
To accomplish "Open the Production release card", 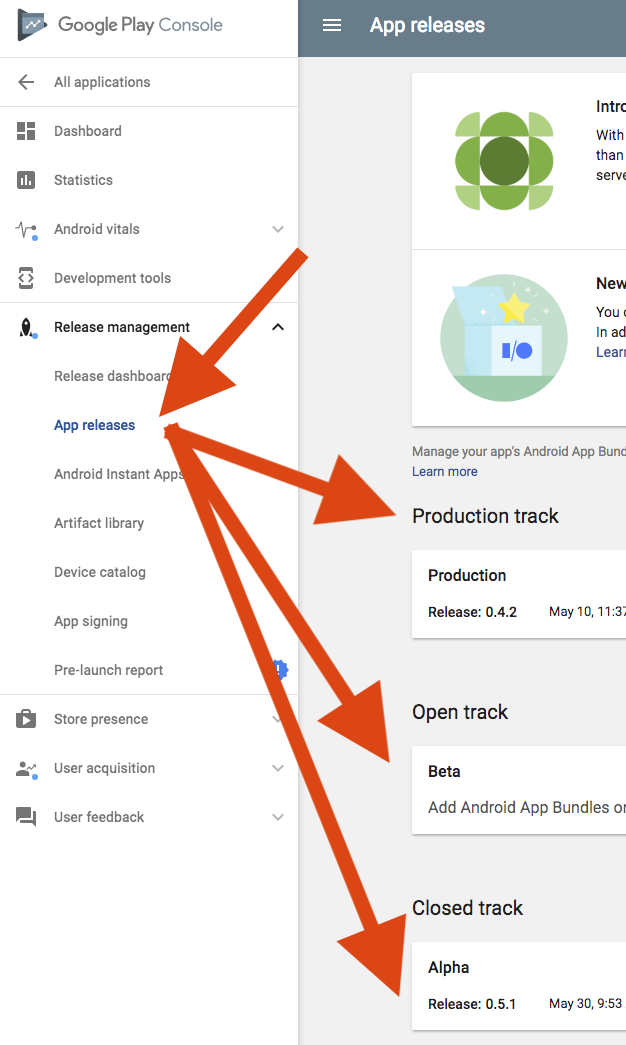I will pos(519,594).
